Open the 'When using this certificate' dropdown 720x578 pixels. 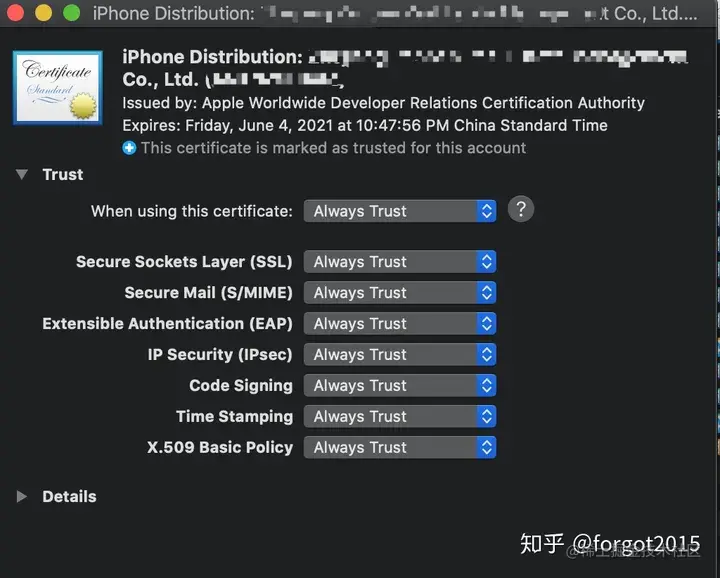point(400,211)
